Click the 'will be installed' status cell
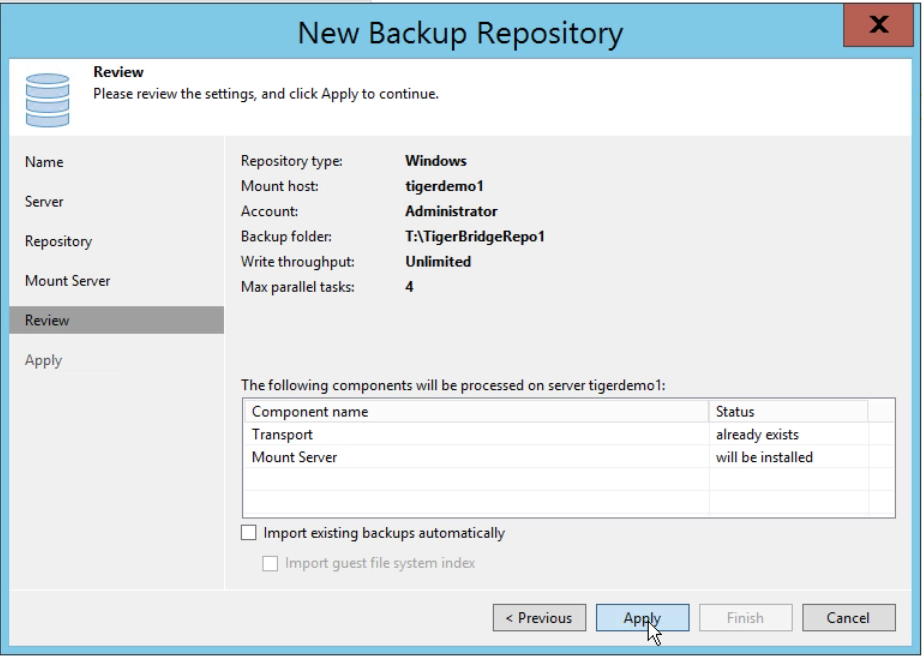This screenshot has height=658, width=922. (x=764, y=457)
